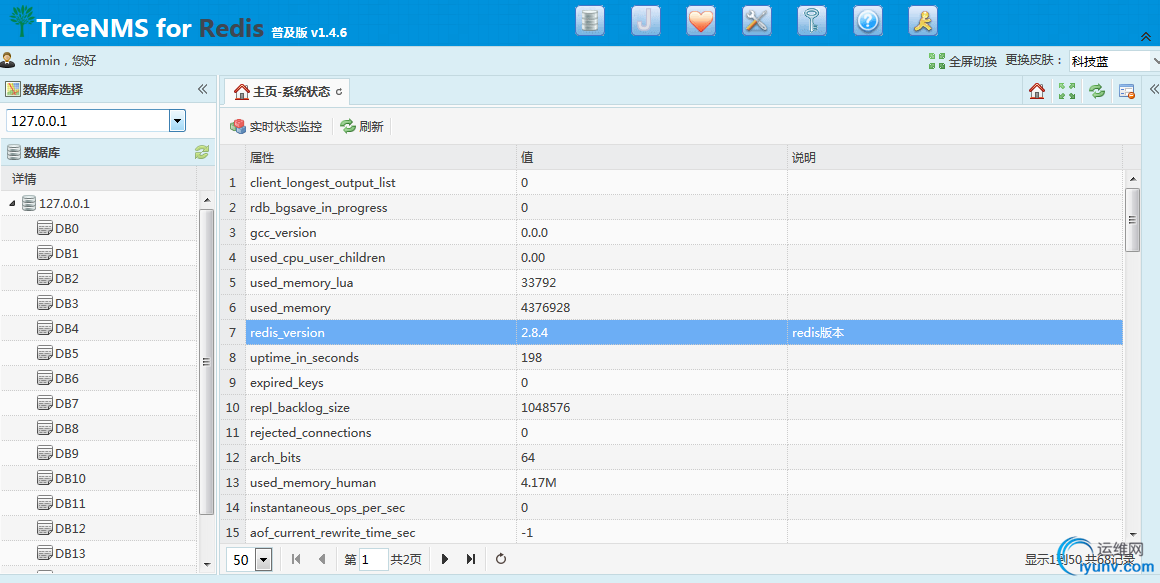Click the heart icon in header
Screen dimensions: 1160x583
pyautogui.click(x=701, y=21)
